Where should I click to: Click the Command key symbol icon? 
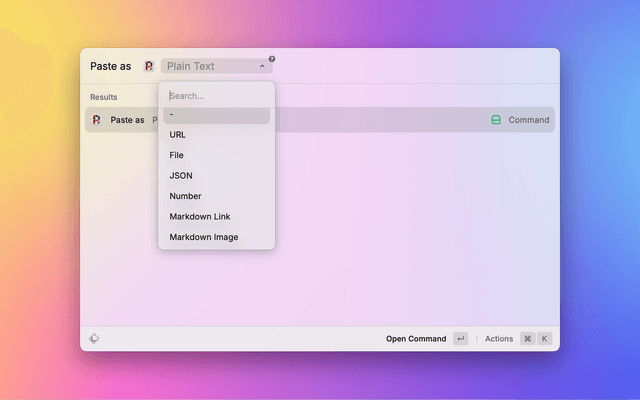527,339
